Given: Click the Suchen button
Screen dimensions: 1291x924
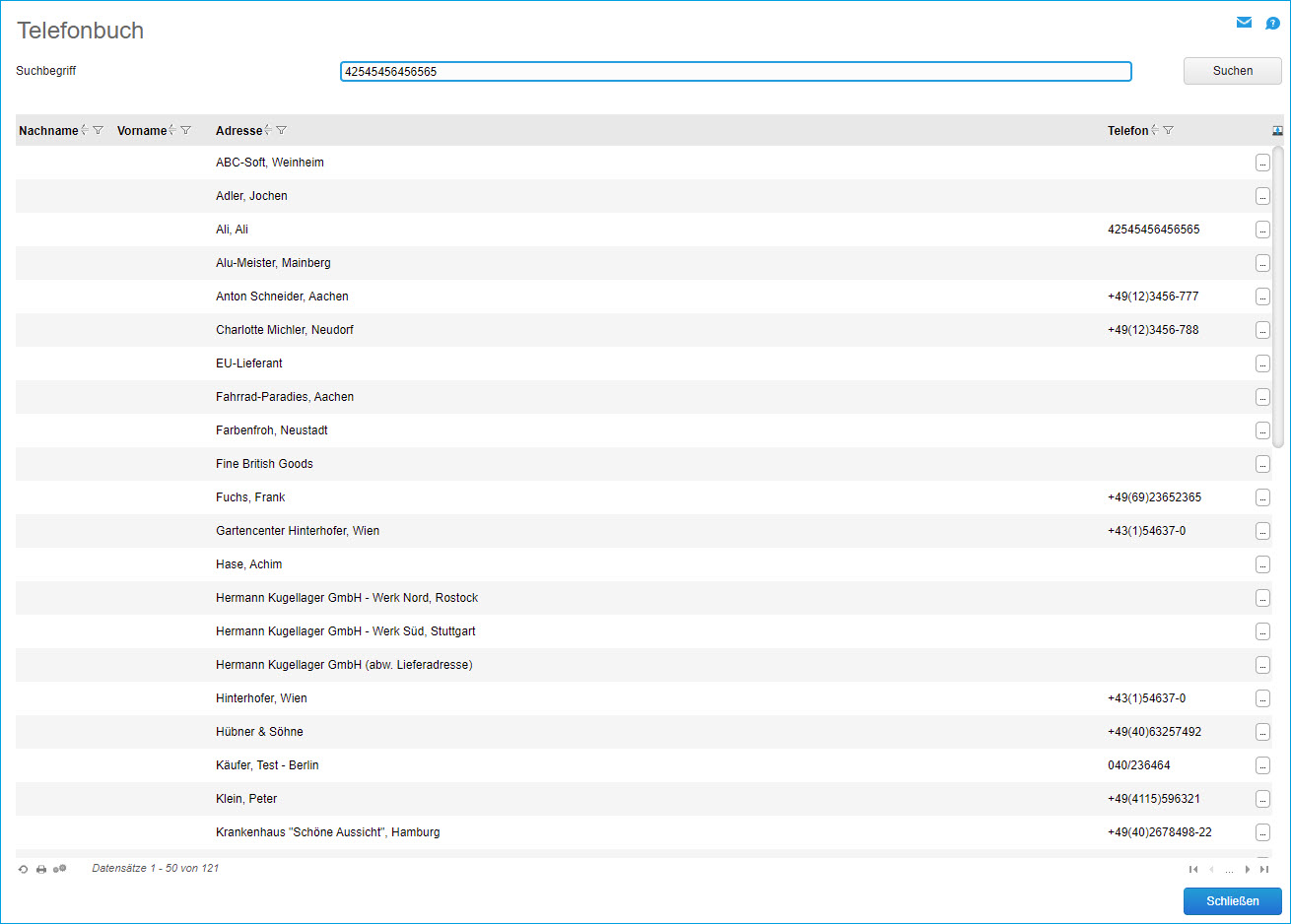Looking at the screenshot, I should 1232,71.
